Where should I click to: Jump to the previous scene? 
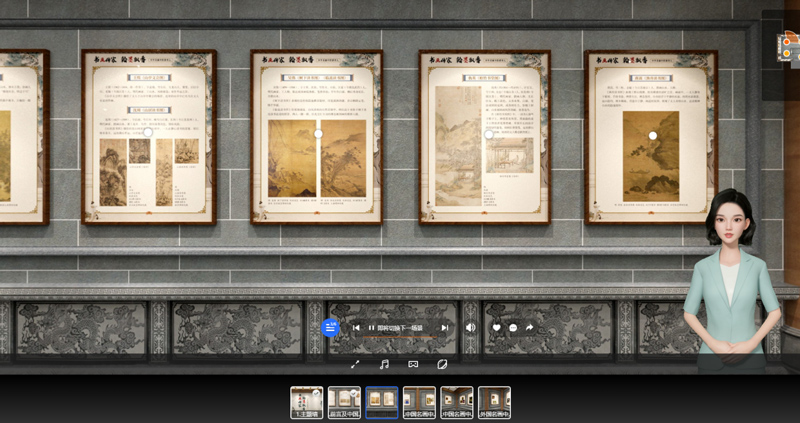pos(356,328)
